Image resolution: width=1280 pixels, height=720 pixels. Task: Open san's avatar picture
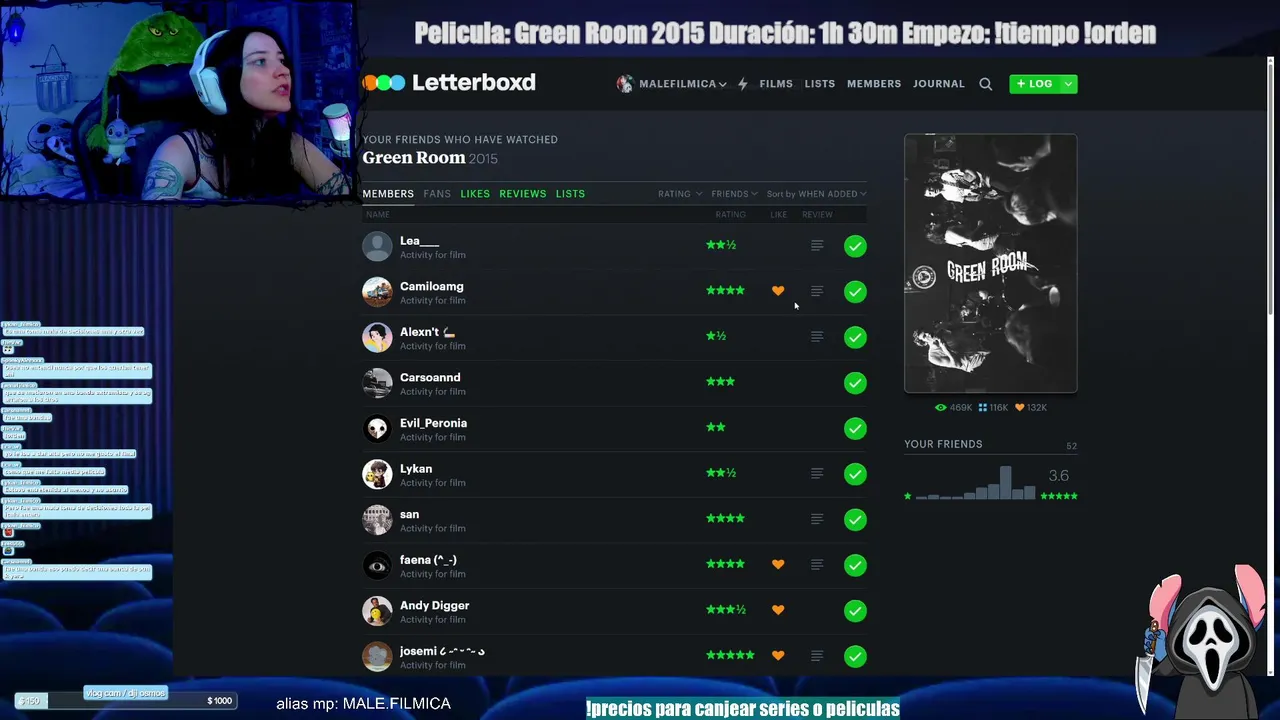pyautogui.click(x=377, y=520)
